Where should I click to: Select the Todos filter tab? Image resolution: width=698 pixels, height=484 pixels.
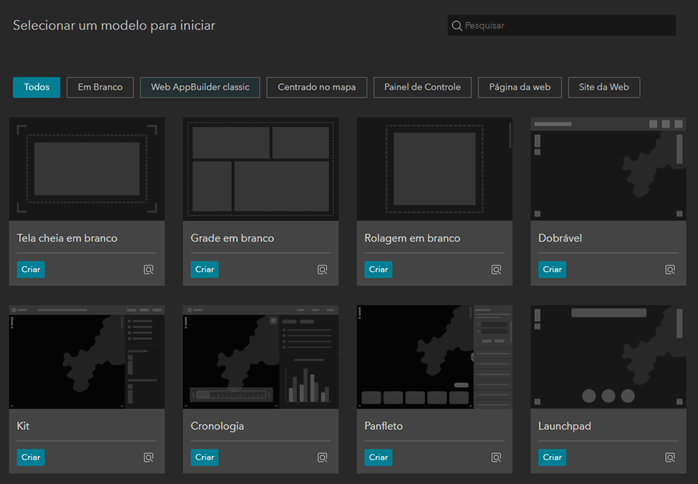pyautogui.click(x=37, y=87)
